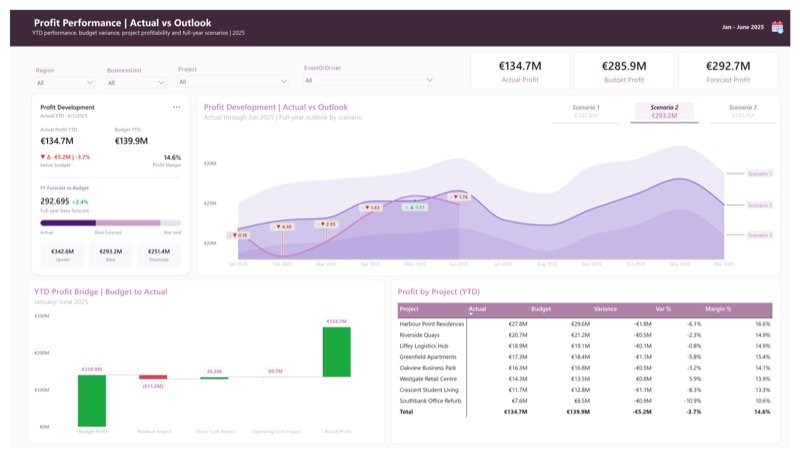
Task: Click the €285.9M Budget Profit card
Action: [x=624, y=71]
